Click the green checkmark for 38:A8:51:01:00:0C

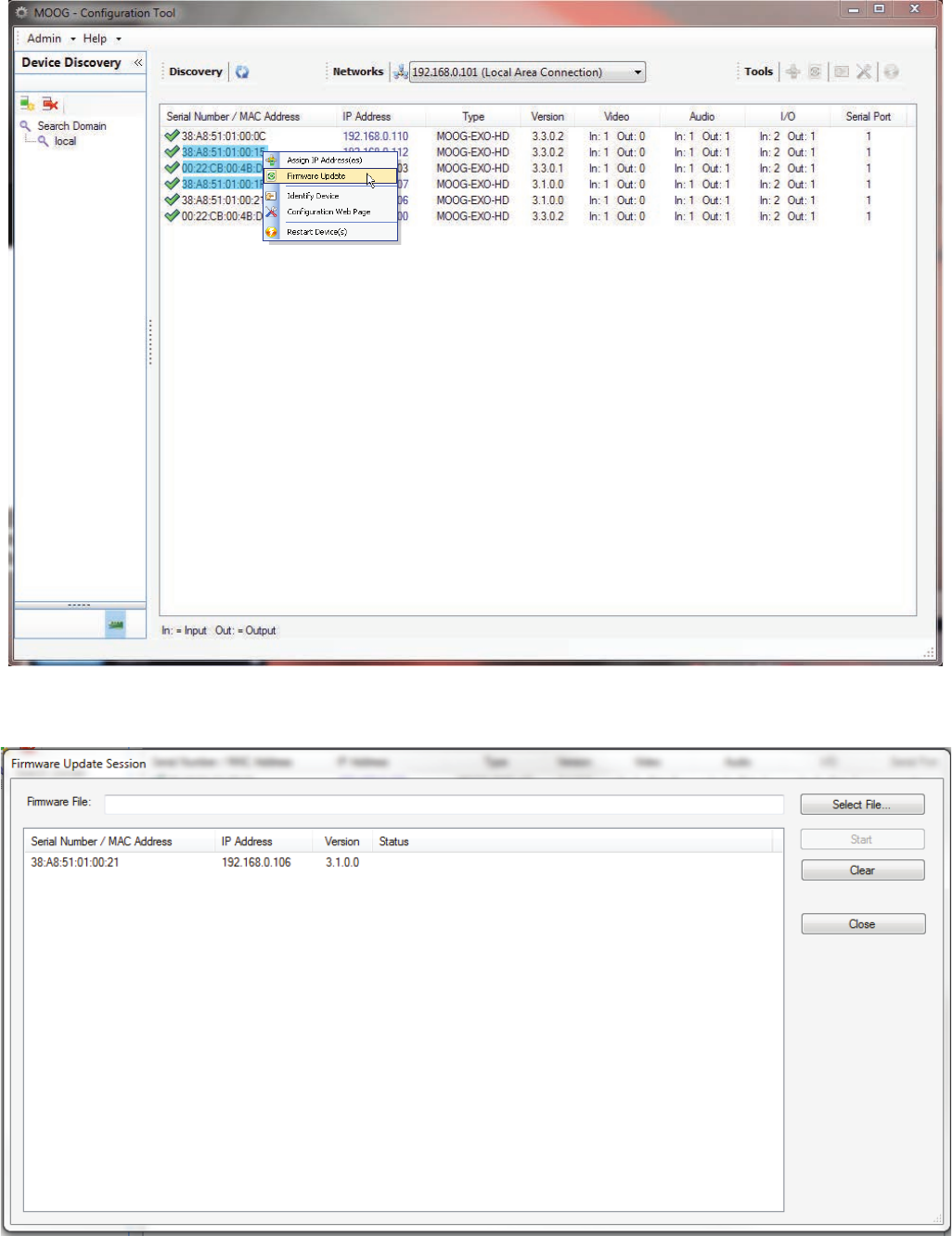click(x=172, y=135)
